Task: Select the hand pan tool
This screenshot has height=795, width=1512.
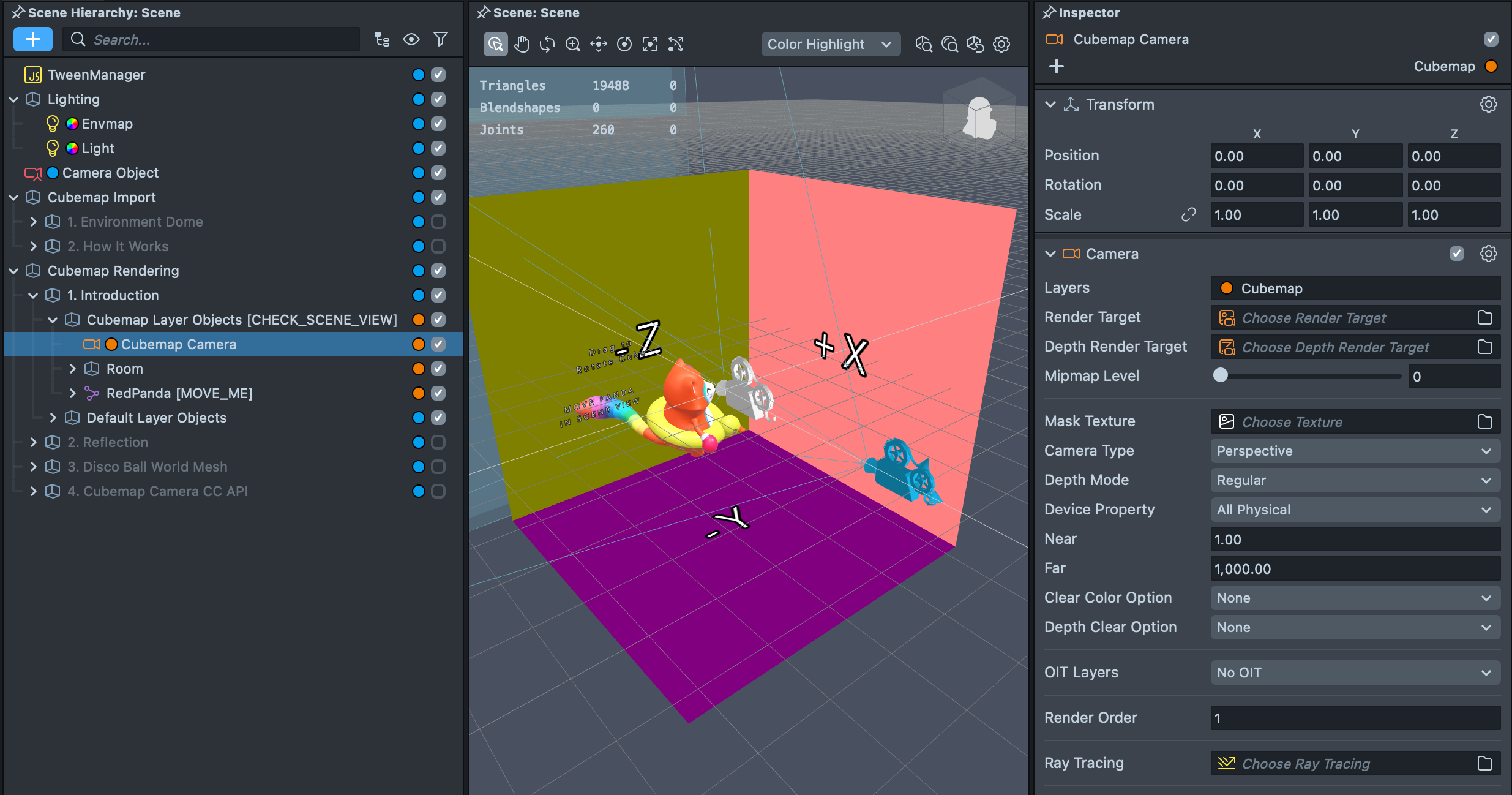Action: [x=522, y=44]
